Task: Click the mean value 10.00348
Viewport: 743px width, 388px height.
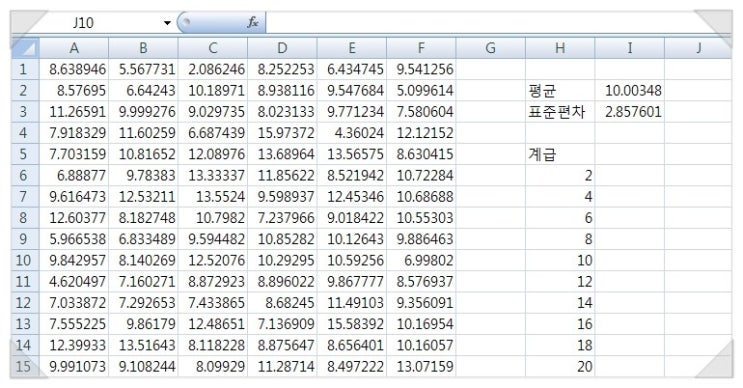Action: tap(630, 90)
